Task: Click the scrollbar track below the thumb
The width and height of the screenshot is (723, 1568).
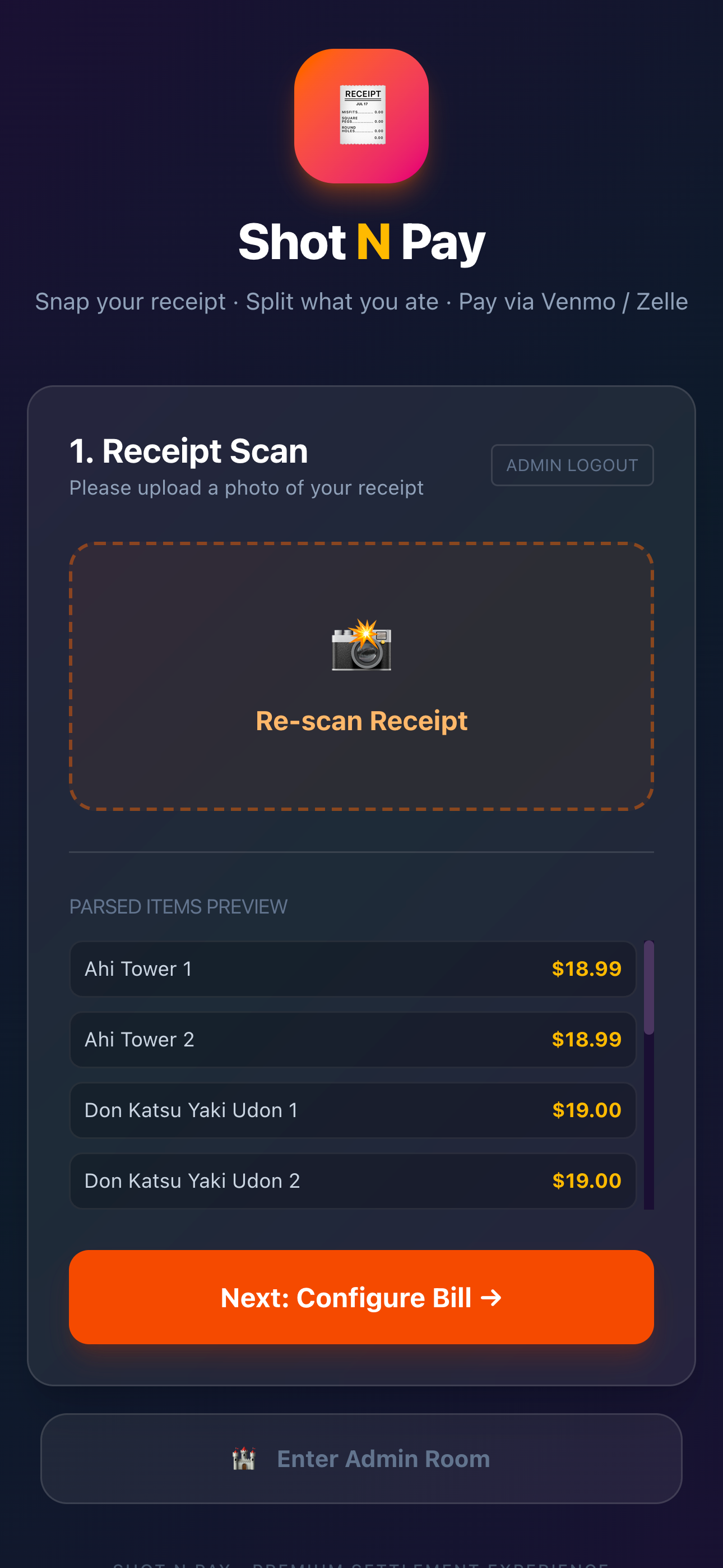Action: (649, 1121)
